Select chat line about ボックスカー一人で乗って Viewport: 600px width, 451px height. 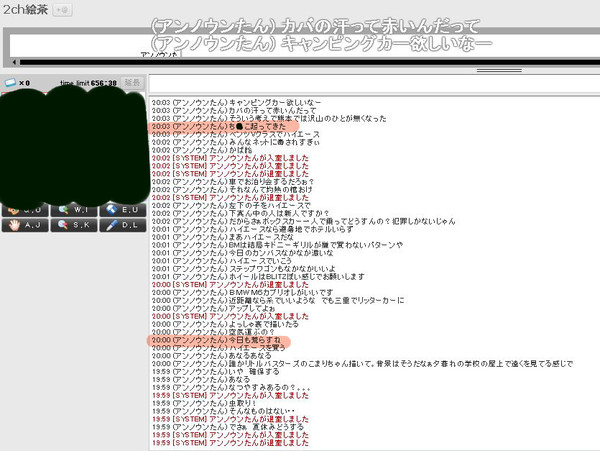click(303, 221)
